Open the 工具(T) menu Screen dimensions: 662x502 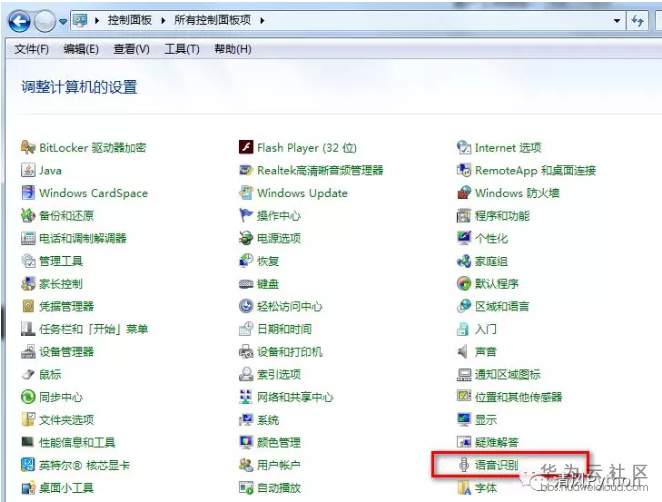pos(182,49)
